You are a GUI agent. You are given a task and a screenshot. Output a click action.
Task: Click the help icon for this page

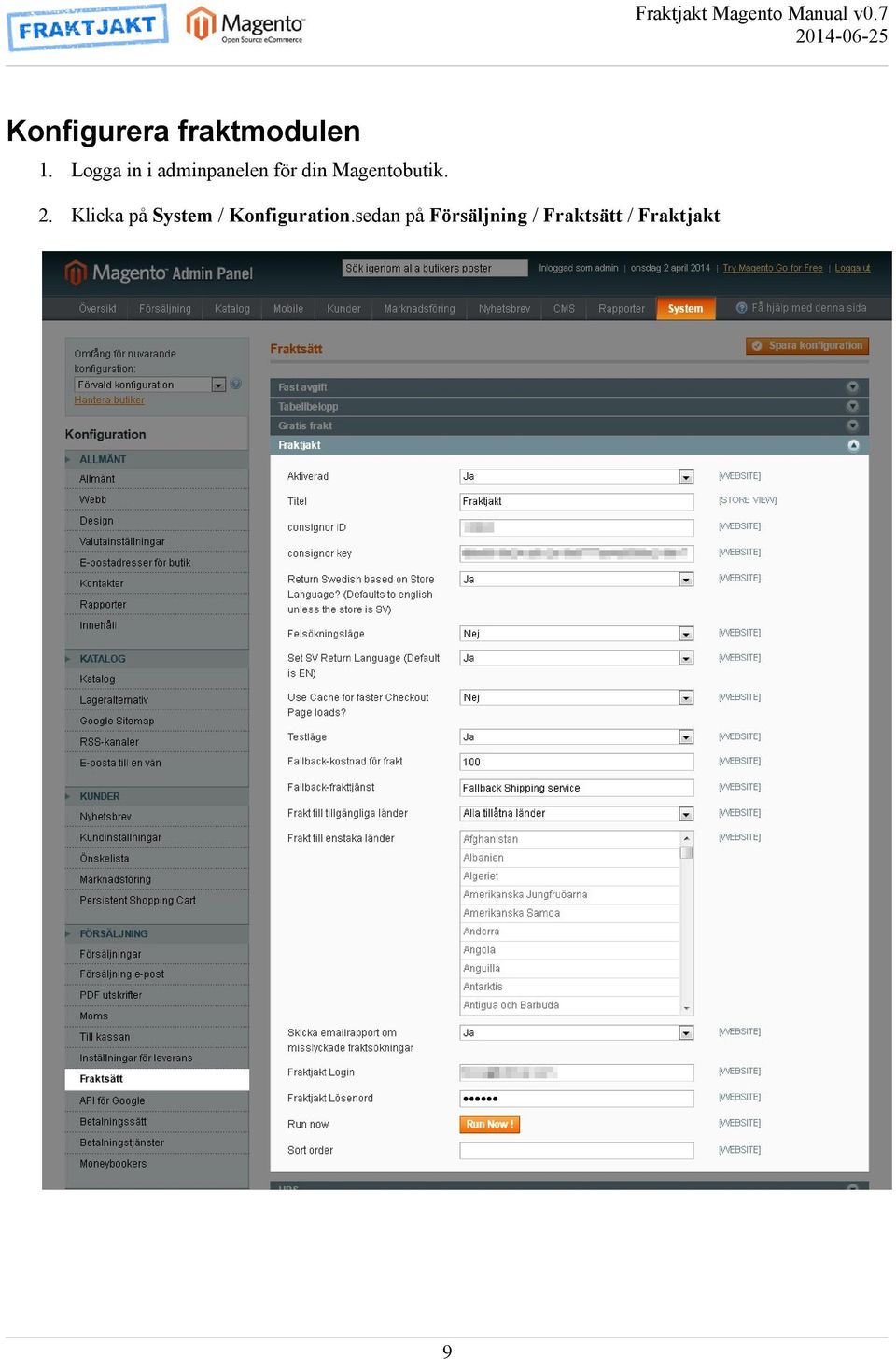coord(742,308)
